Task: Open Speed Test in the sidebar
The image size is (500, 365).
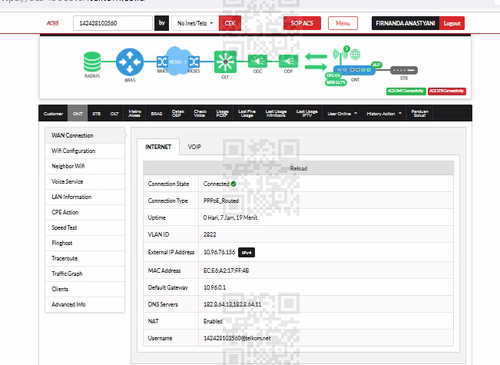Action: tap(85, 227)
